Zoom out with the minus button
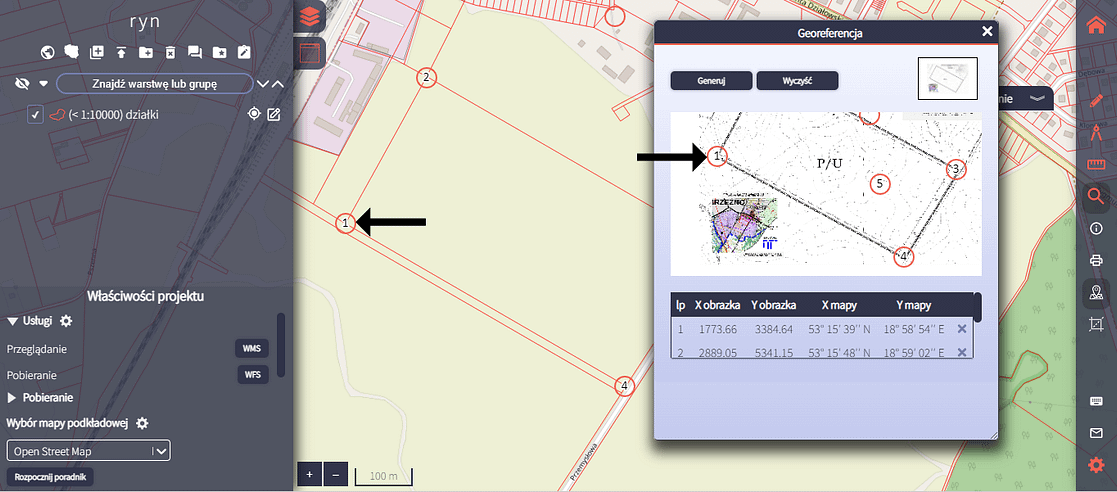This screenshot has width=1117, height=492. pos(336,473)
